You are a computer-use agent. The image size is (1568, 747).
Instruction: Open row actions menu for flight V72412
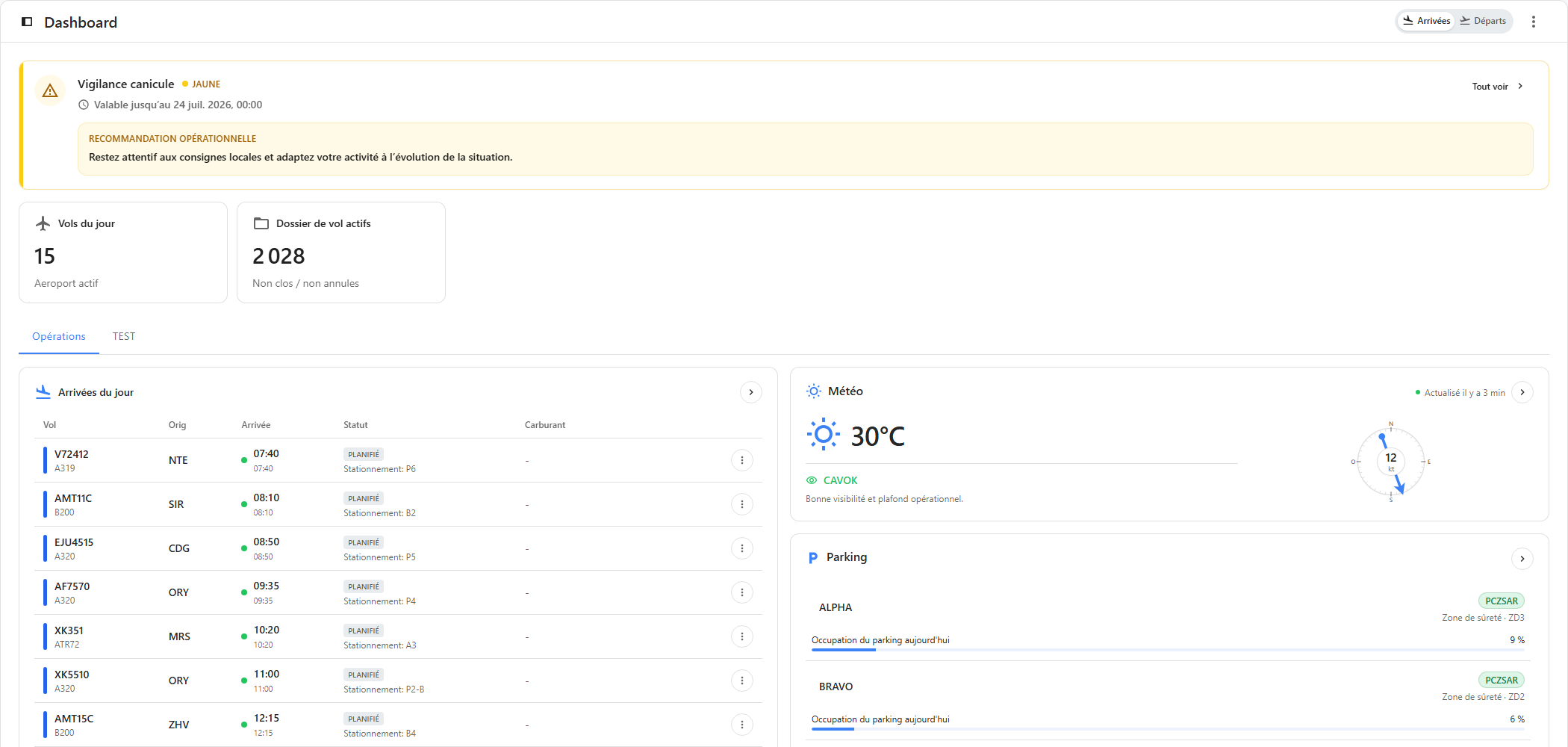click(741, 460)
